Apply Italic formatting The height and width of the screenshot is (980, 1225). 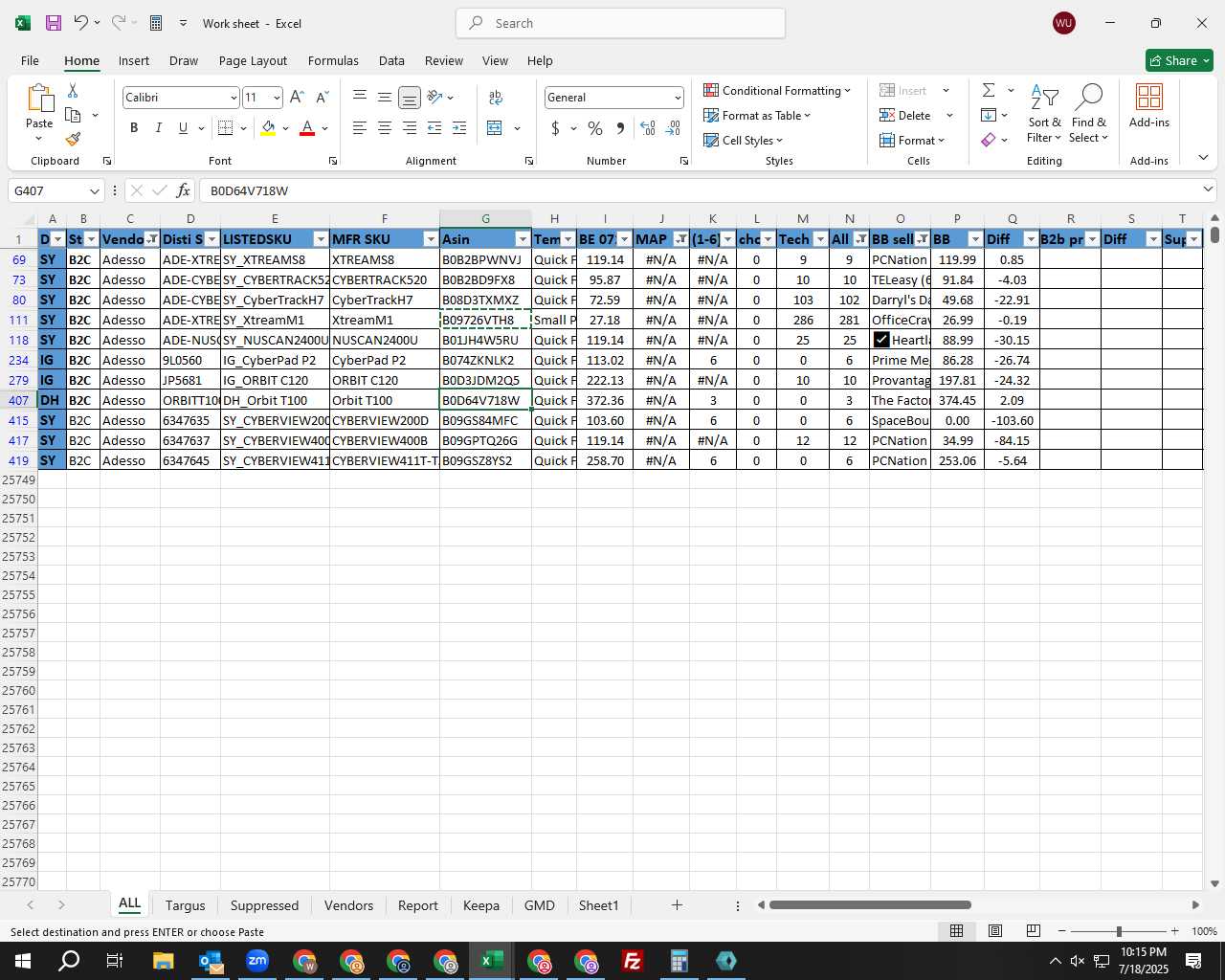[158, 127]
